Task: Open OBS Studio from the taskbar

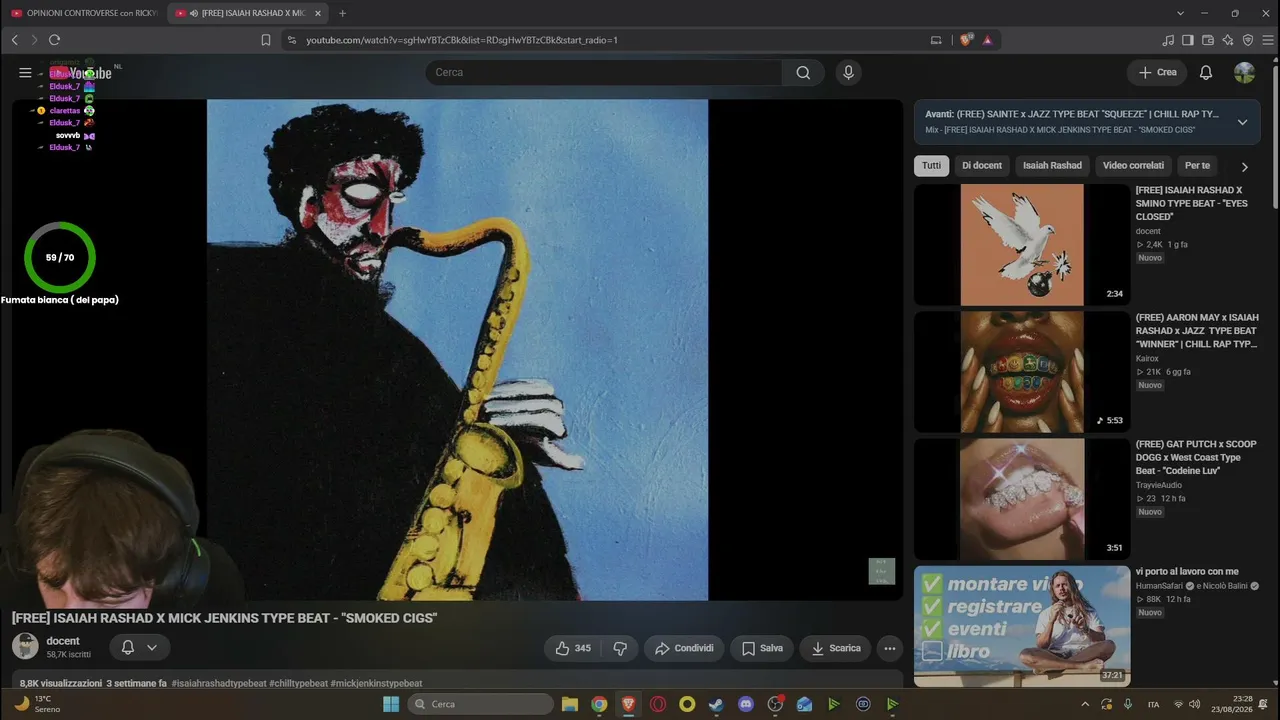Action: click(775, 704)
